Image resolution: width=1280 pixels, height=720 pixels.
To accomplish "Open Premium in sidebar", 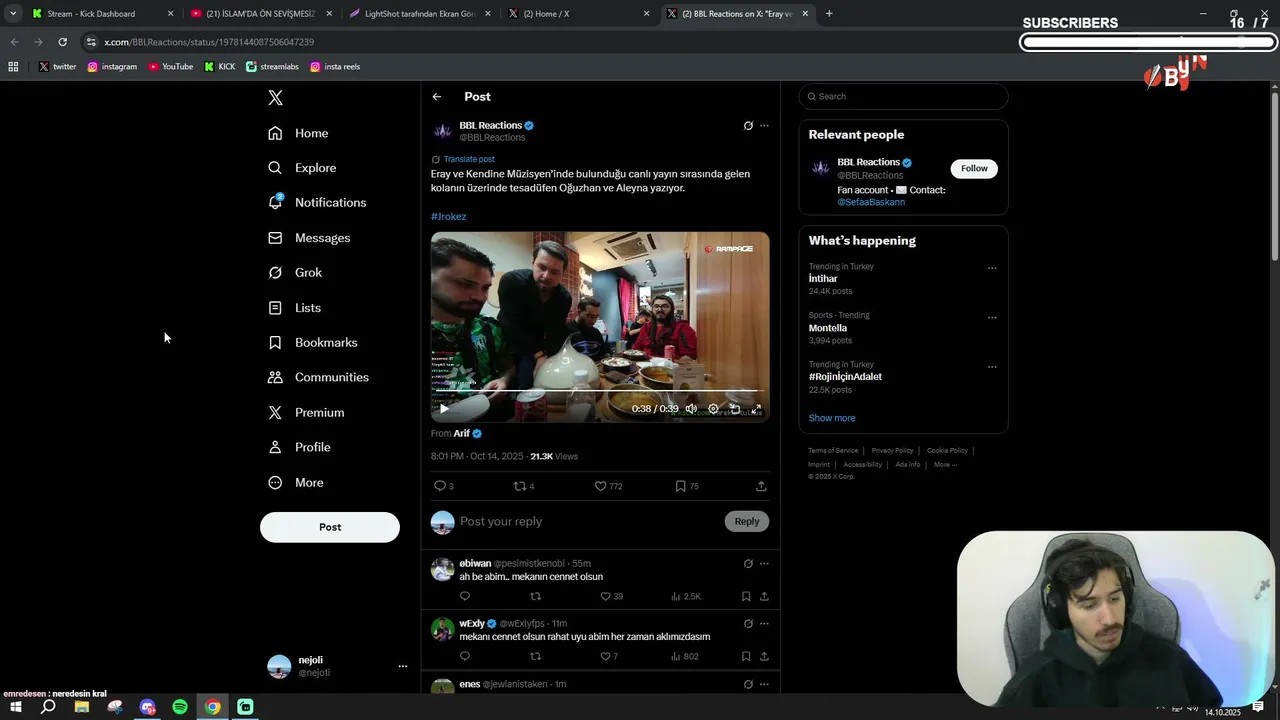I will (x=306, y=412).
